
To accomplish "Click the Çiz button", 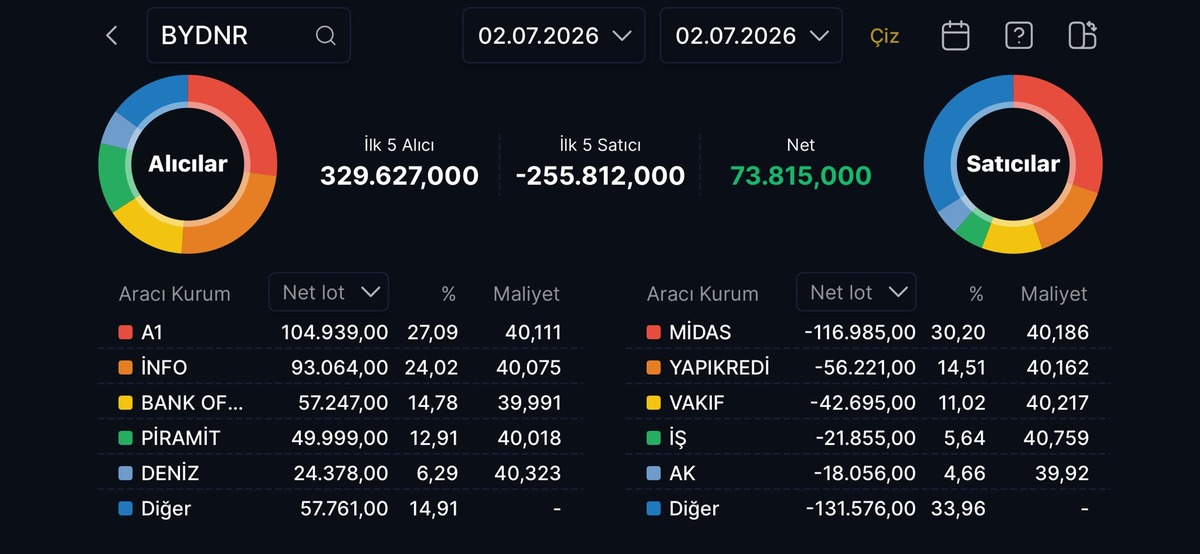I will [x=885, y=37].
